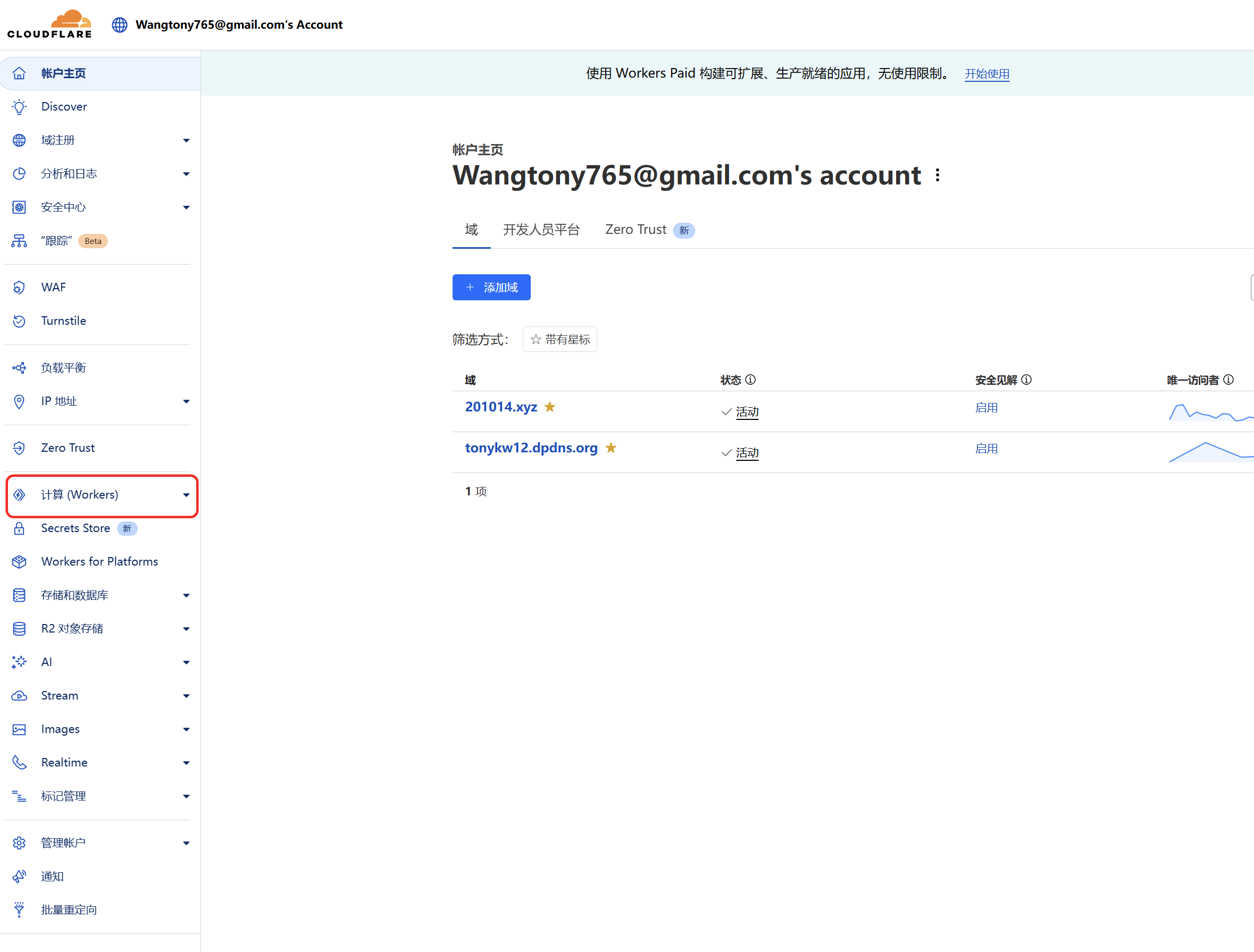Switch to the 开发人员平台 tab
Screen dimensions: 1254x952
click(x=541, y=230)
